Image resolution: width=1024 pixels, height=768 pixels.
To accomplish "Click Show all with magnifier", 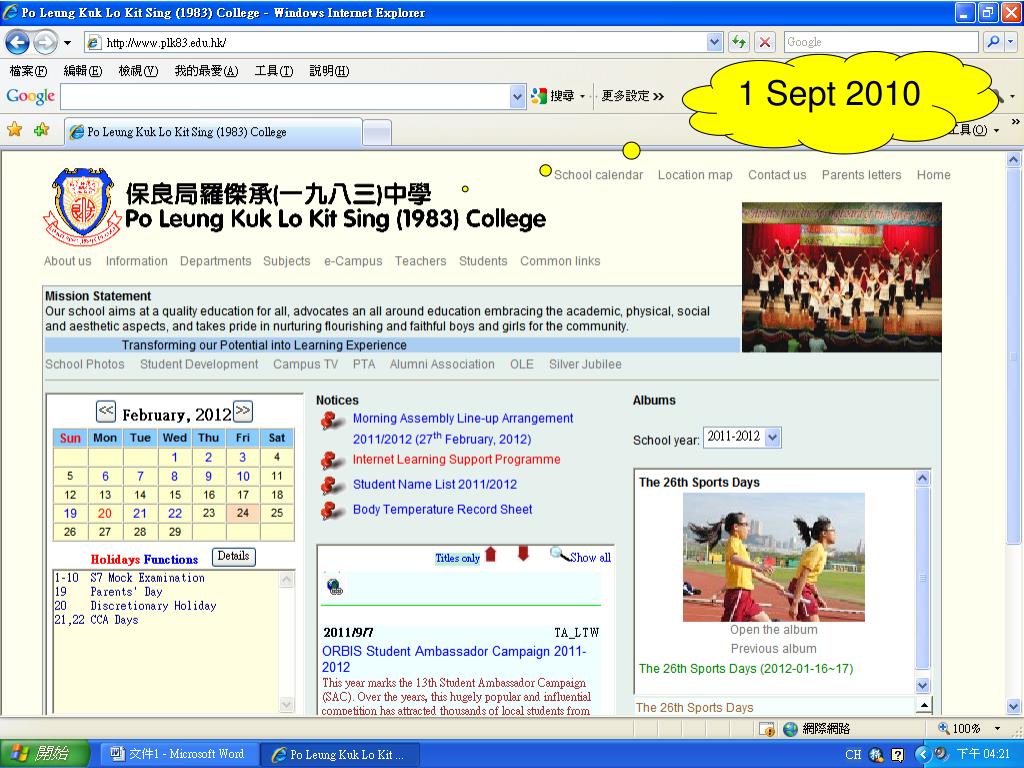I will click(x=581, y=556).
